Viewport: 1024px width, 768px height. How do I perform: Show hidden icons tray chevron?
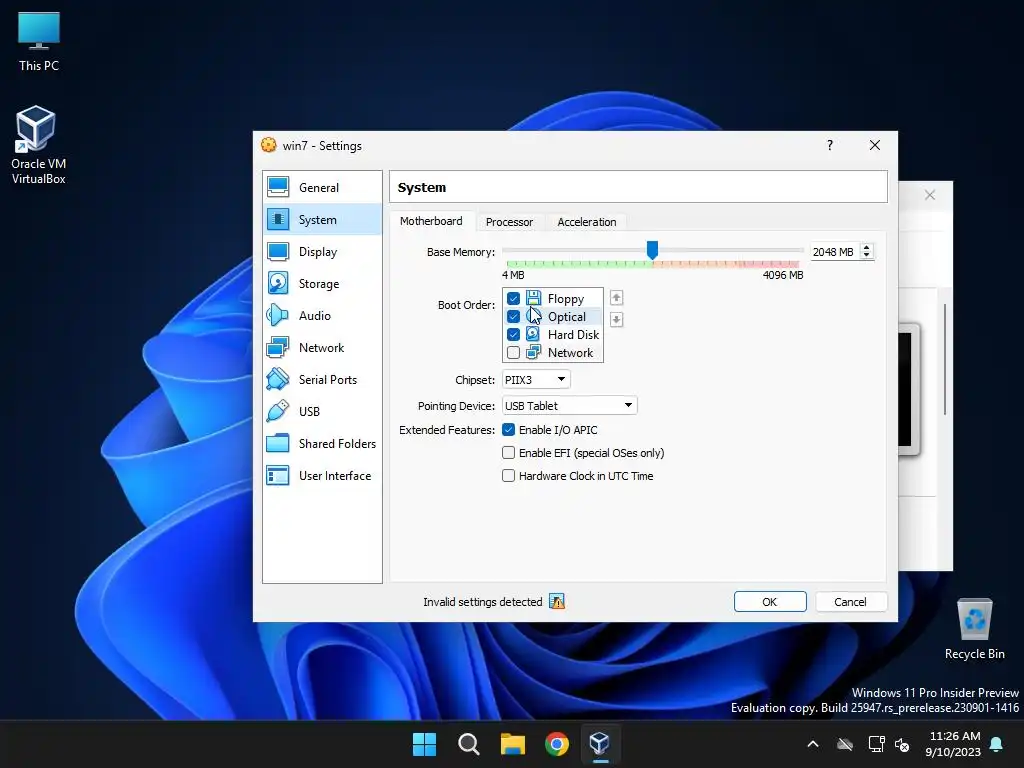[813, 744]
